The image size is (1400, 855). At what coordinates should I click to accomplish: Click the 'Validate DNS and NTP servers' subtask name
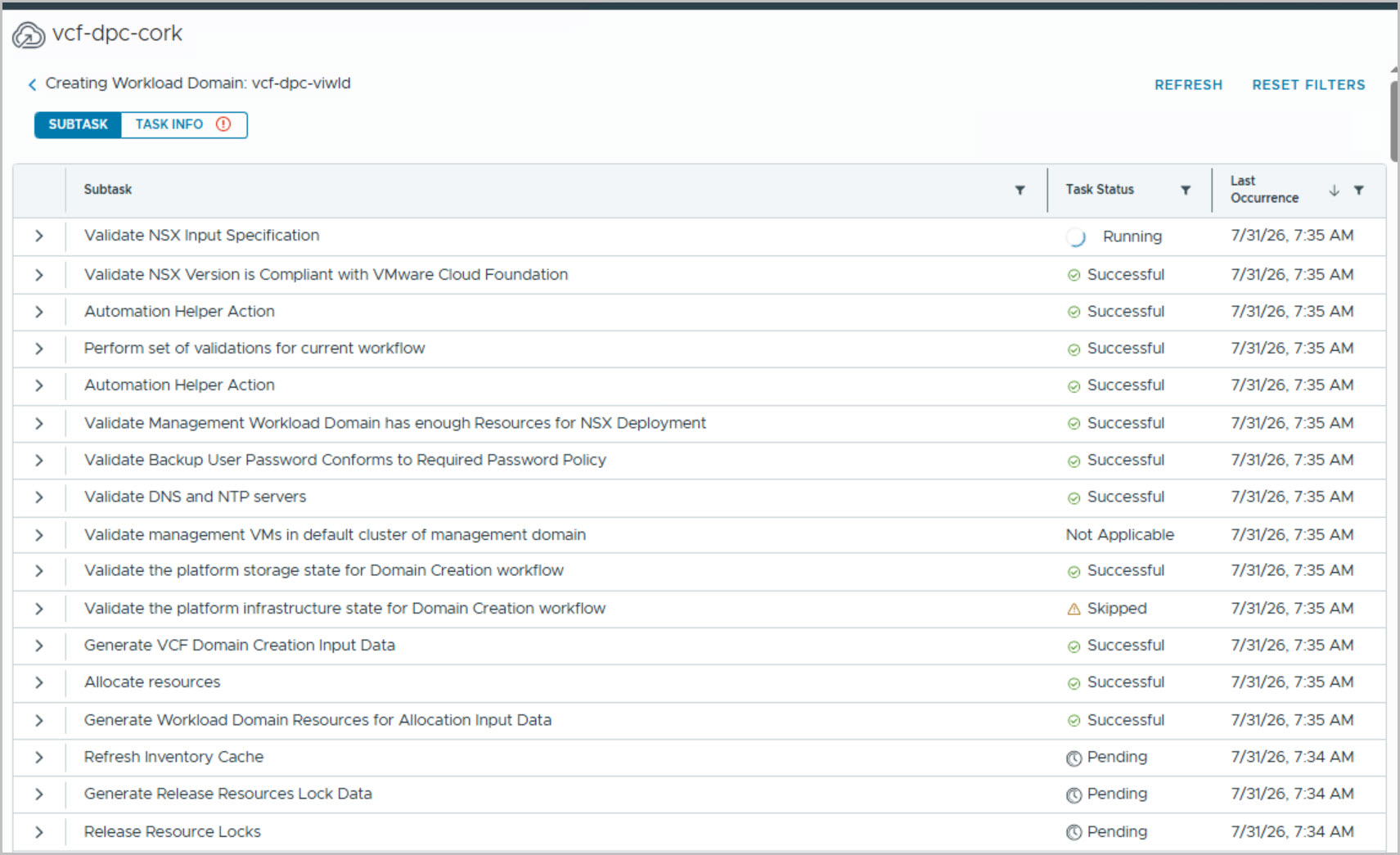click(195, 497)
